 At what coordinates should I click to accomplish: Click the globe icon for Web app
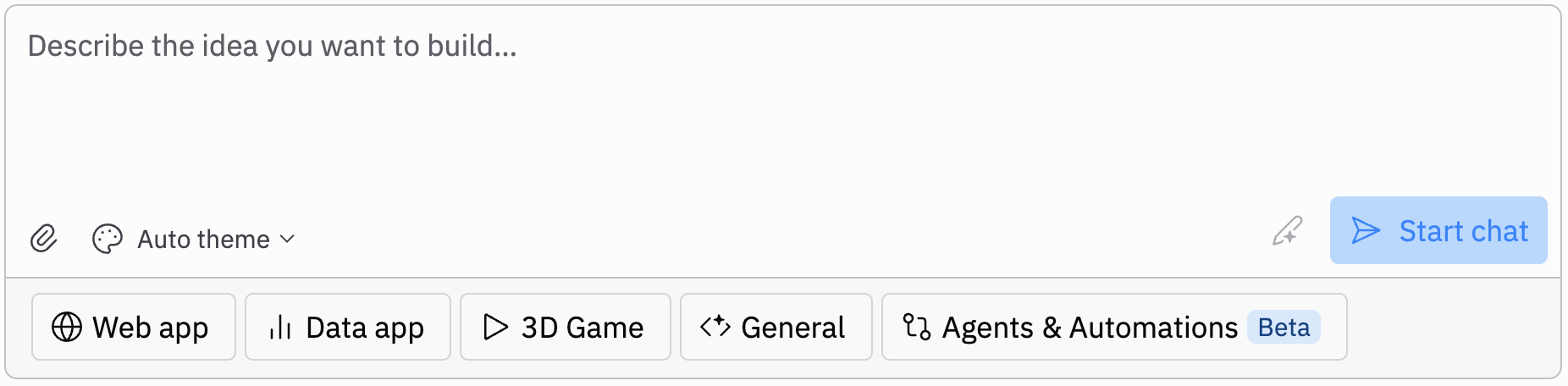[x=67, y=327]
